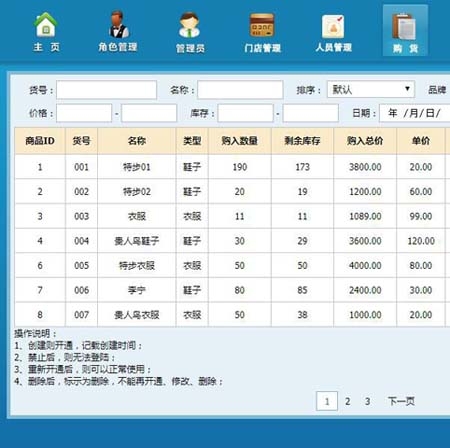Click the 120.00 unit price cell

(421, 241)
